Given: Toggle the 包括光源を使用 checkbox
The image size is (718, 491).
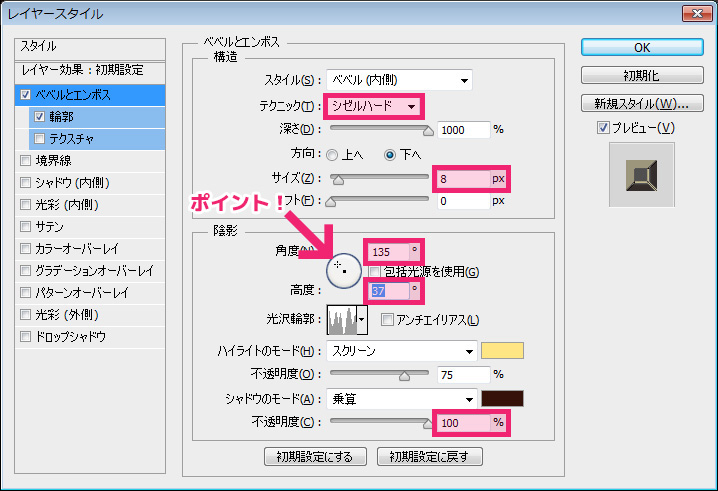Looking at the screenshot, I should [x=374, y=271].
